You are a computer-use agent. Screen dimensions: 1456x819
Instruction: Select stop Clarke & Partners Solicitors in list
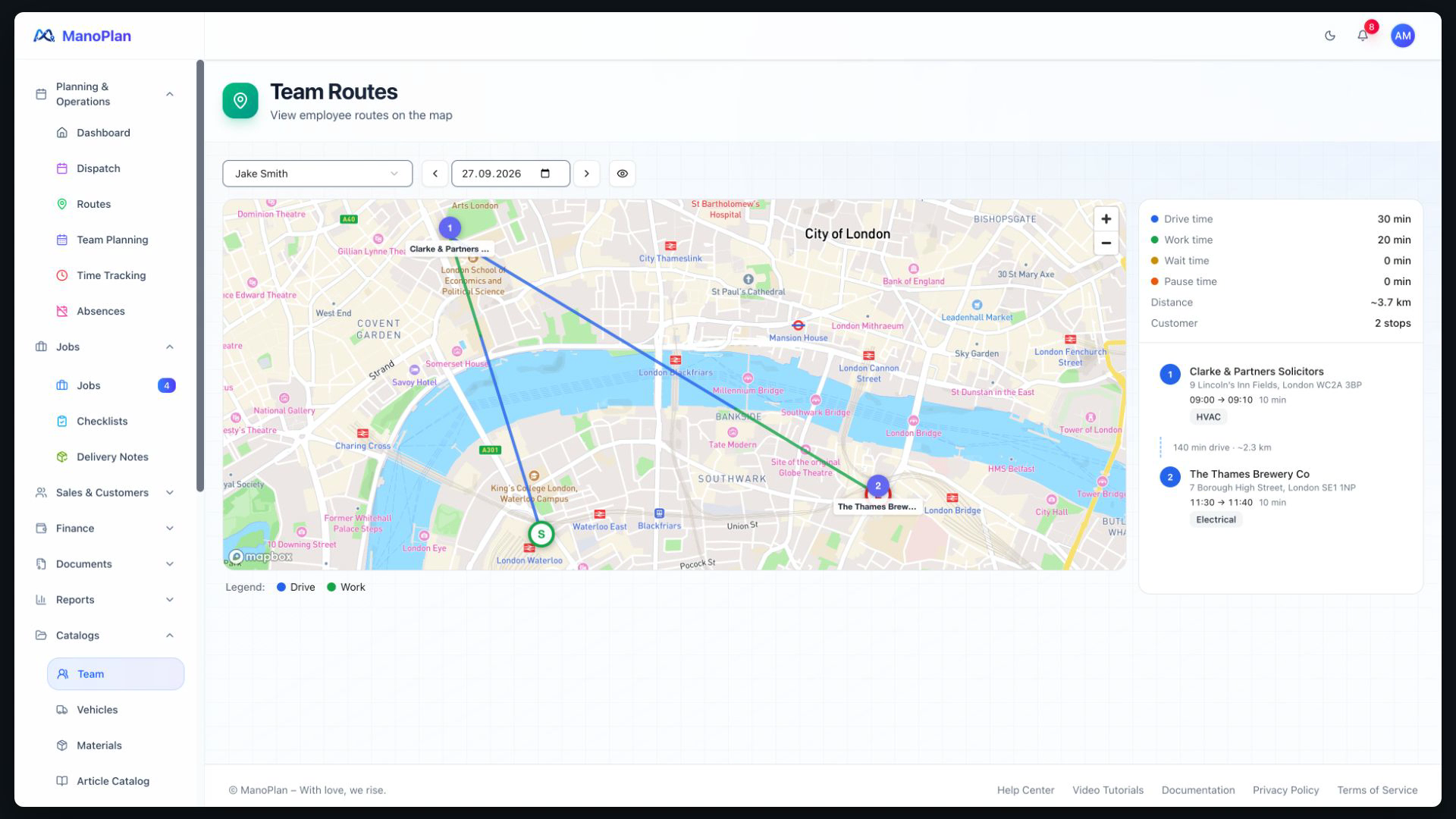coord(1280,394)
